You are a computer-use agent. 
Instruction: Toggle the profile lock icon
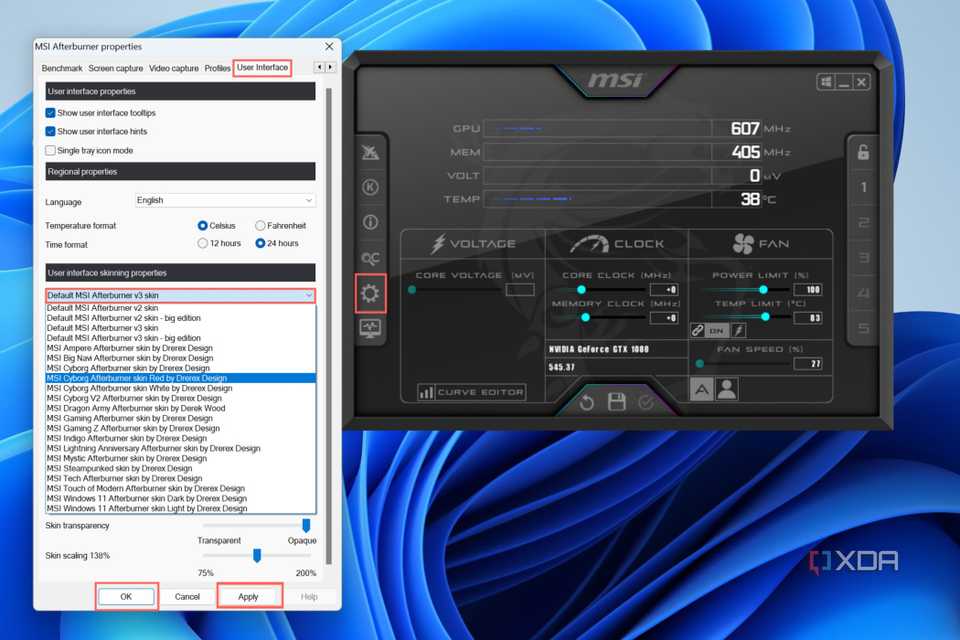(863, 152)
